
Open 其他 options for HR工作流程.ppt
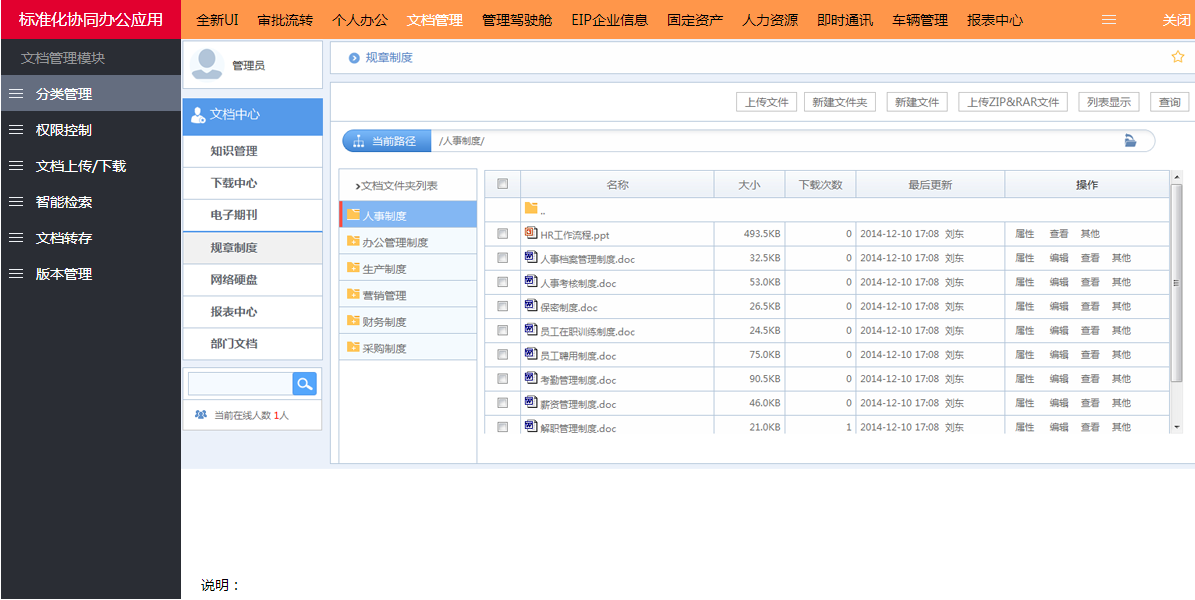[1090, 234]
